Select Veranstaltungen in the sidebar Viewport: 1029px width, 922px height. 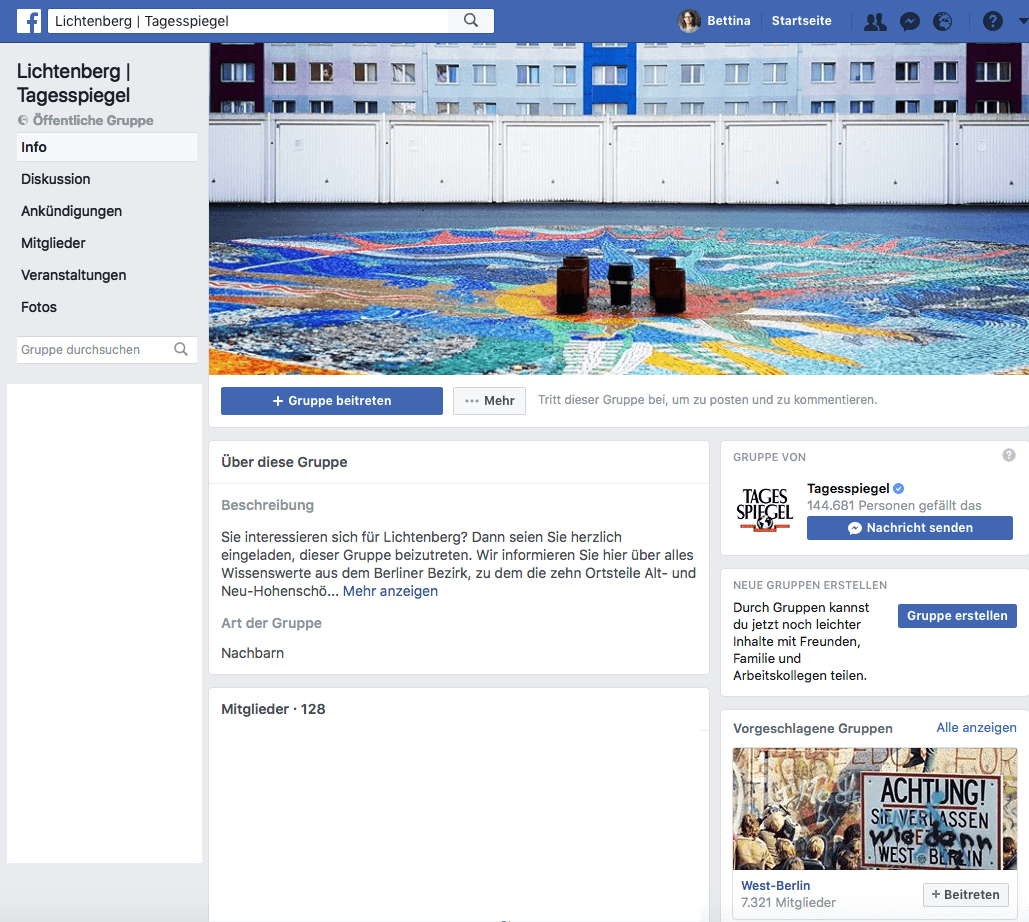click(x=74, y=275)
